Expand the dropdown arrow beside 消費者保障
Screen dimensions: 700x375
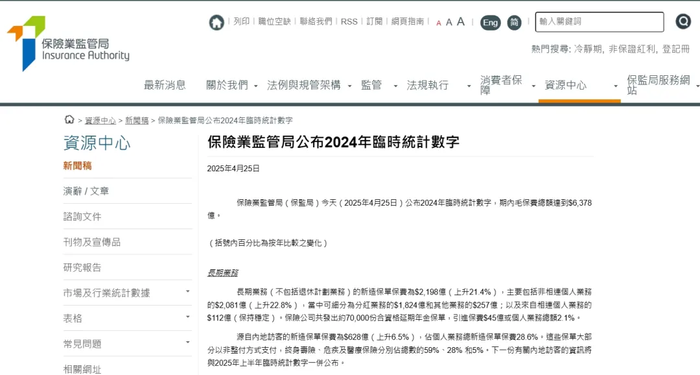click(533, 85)
